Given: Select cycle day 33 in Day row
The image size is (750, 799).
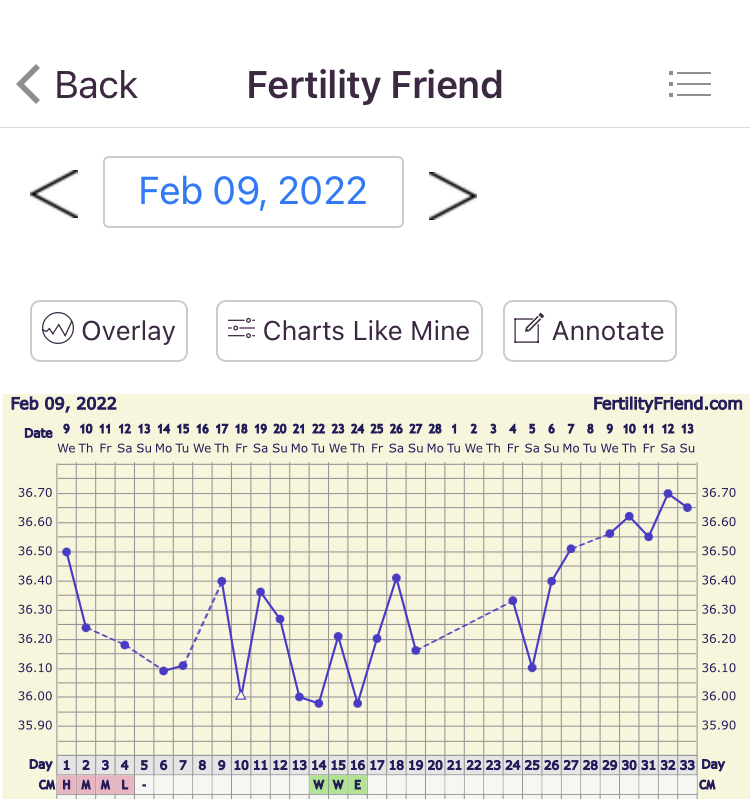Looking at the screenshot, I should 687,765.
